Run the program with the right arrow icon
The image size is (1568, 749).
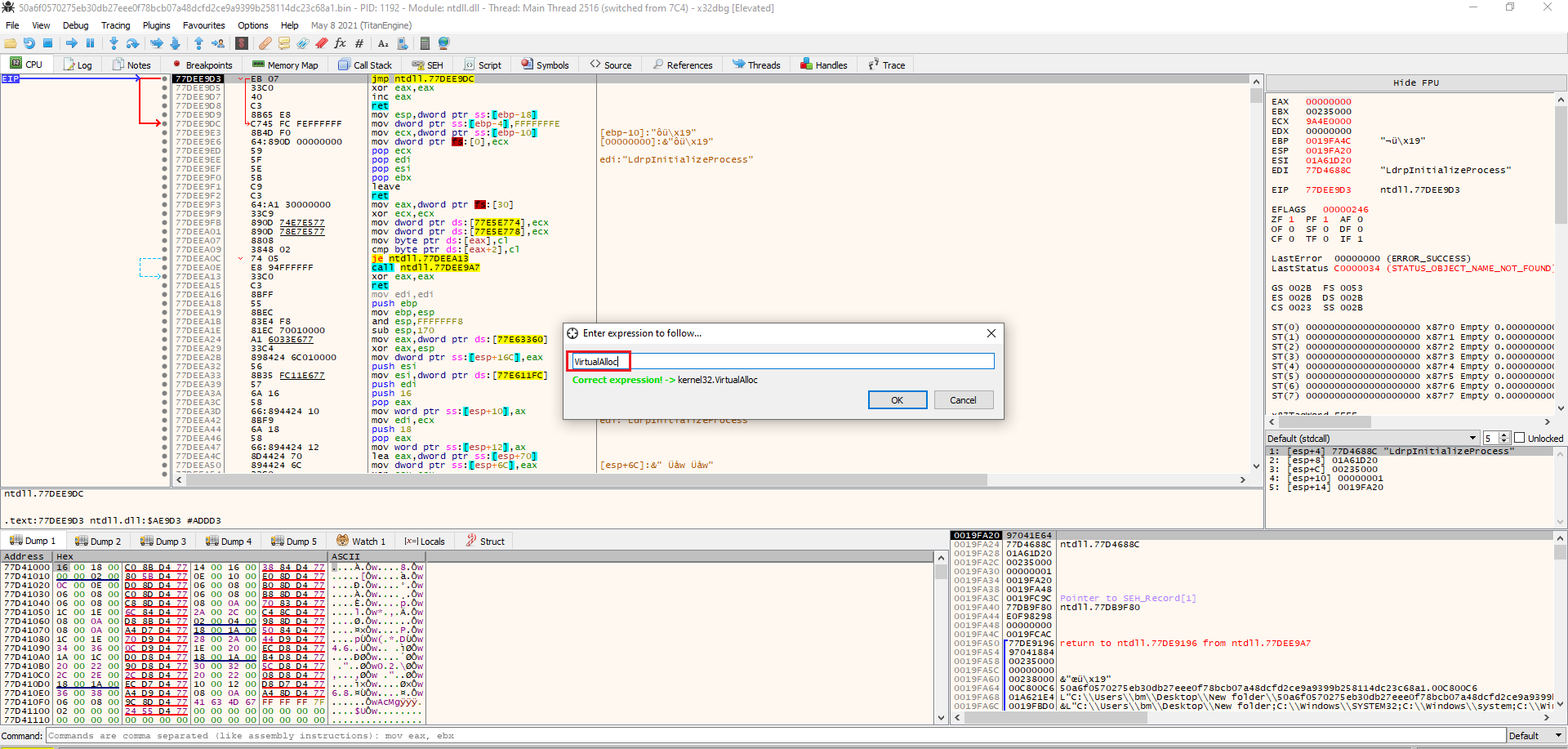tap(72, 43)
